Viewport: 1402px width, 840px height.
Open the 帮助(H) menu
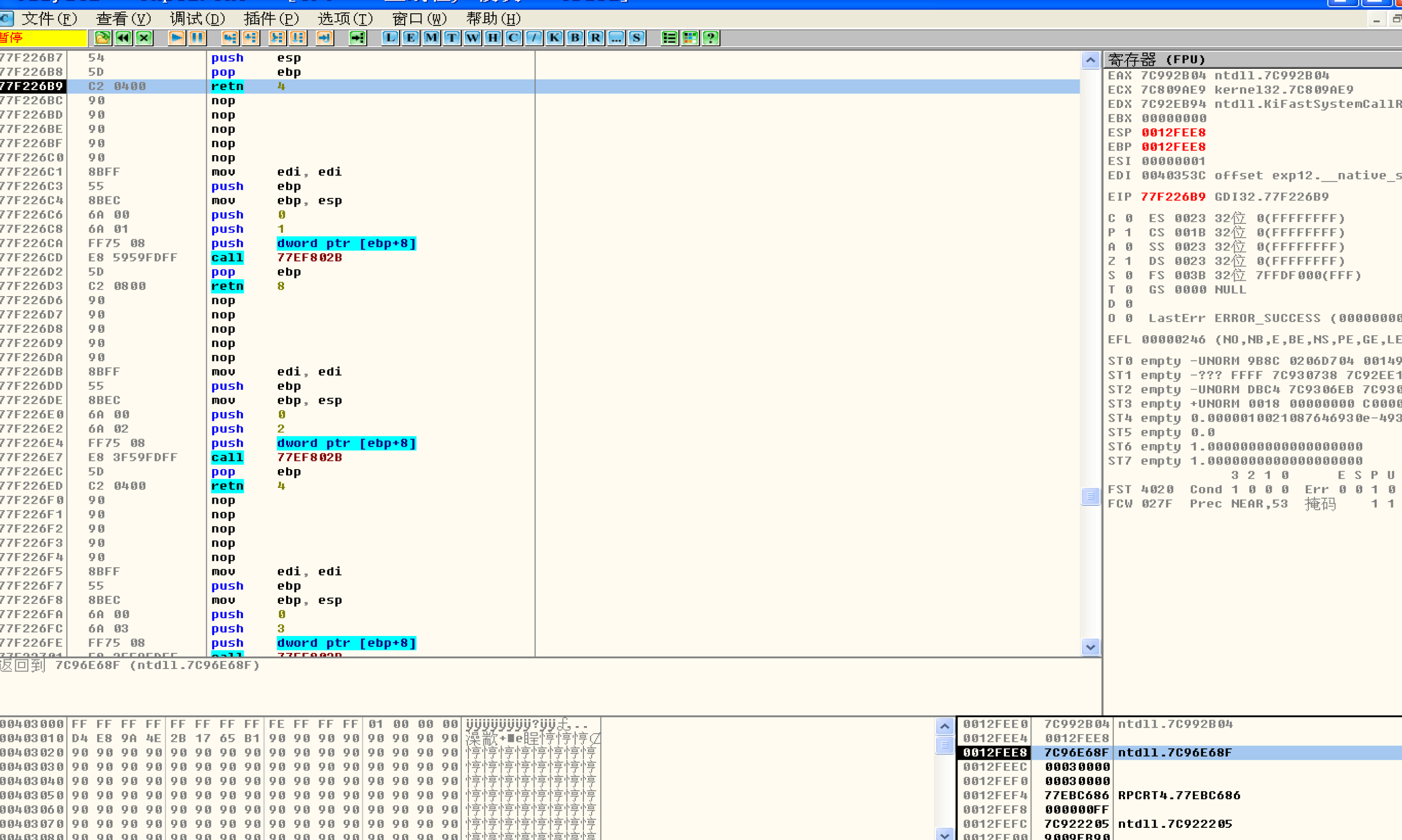tap(494, 19)
